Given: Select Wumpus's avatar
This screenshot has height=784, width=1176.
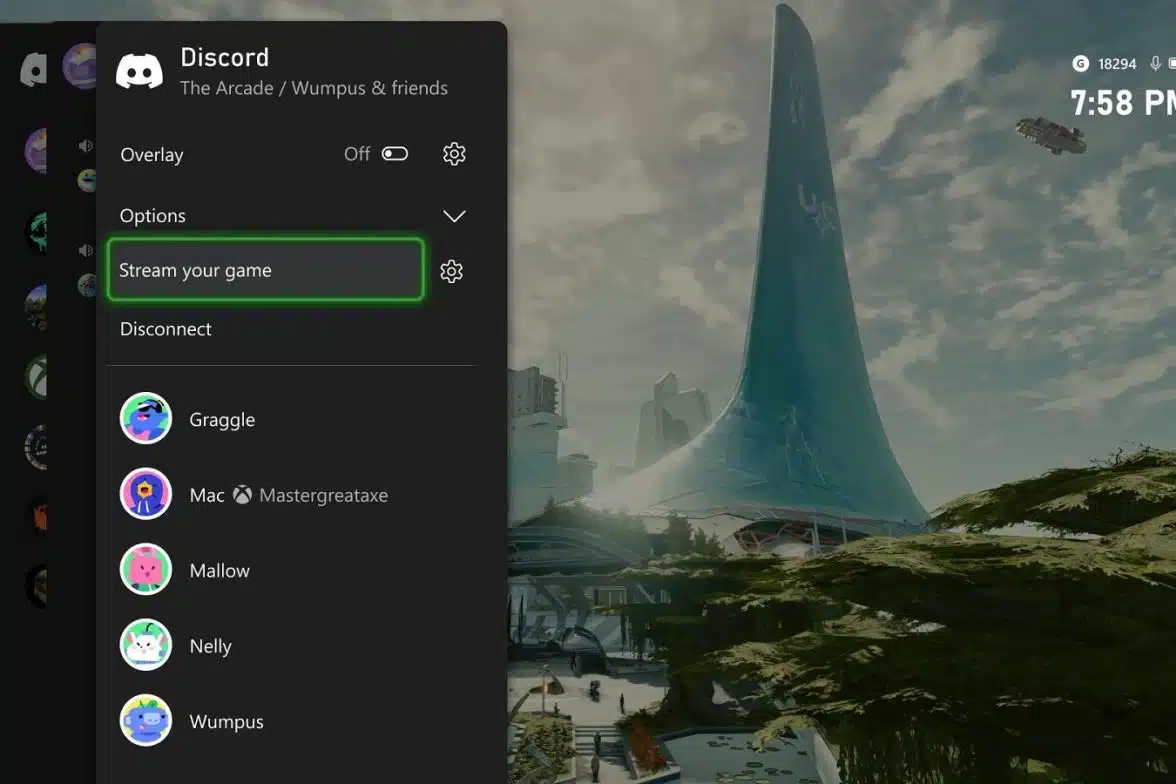Looking at the screenshot, I should pos(146,720).
